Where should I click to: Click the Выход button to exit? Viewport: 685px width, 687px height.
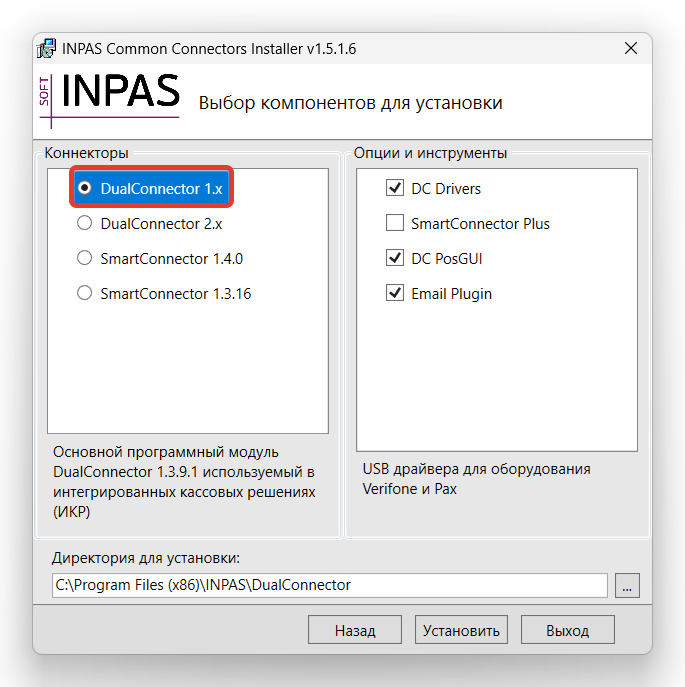567,630
